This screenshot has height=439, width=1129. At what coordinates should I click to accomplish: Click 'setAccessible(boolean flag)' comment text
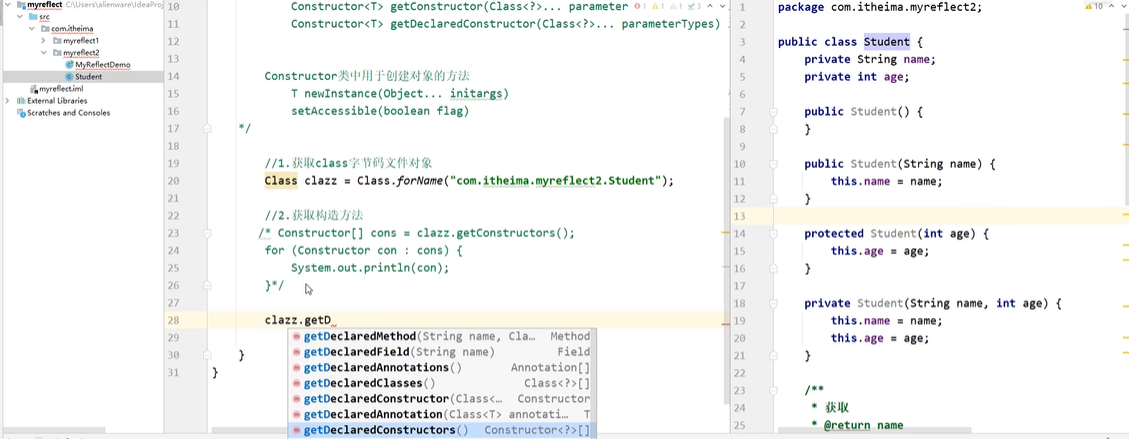point(380,111)
